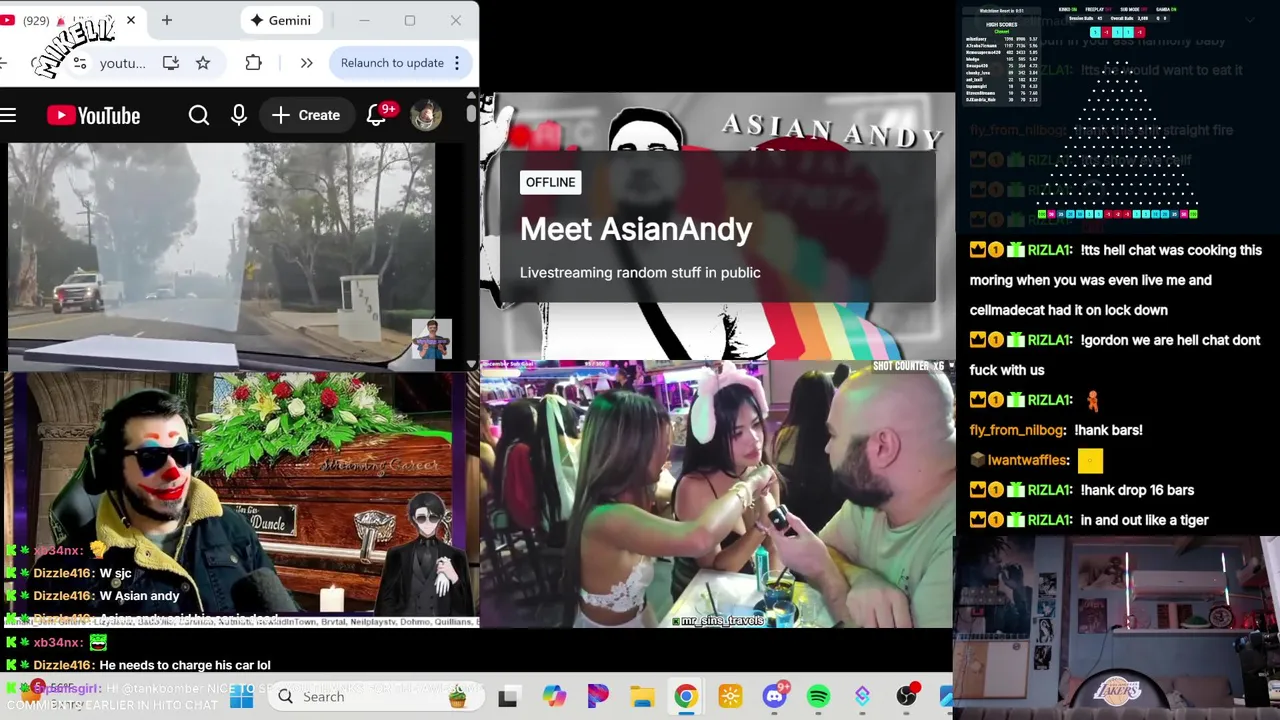
Task: Click RIZLA1 'in and out like a tiger'
Action: (x=1089, y=520)
